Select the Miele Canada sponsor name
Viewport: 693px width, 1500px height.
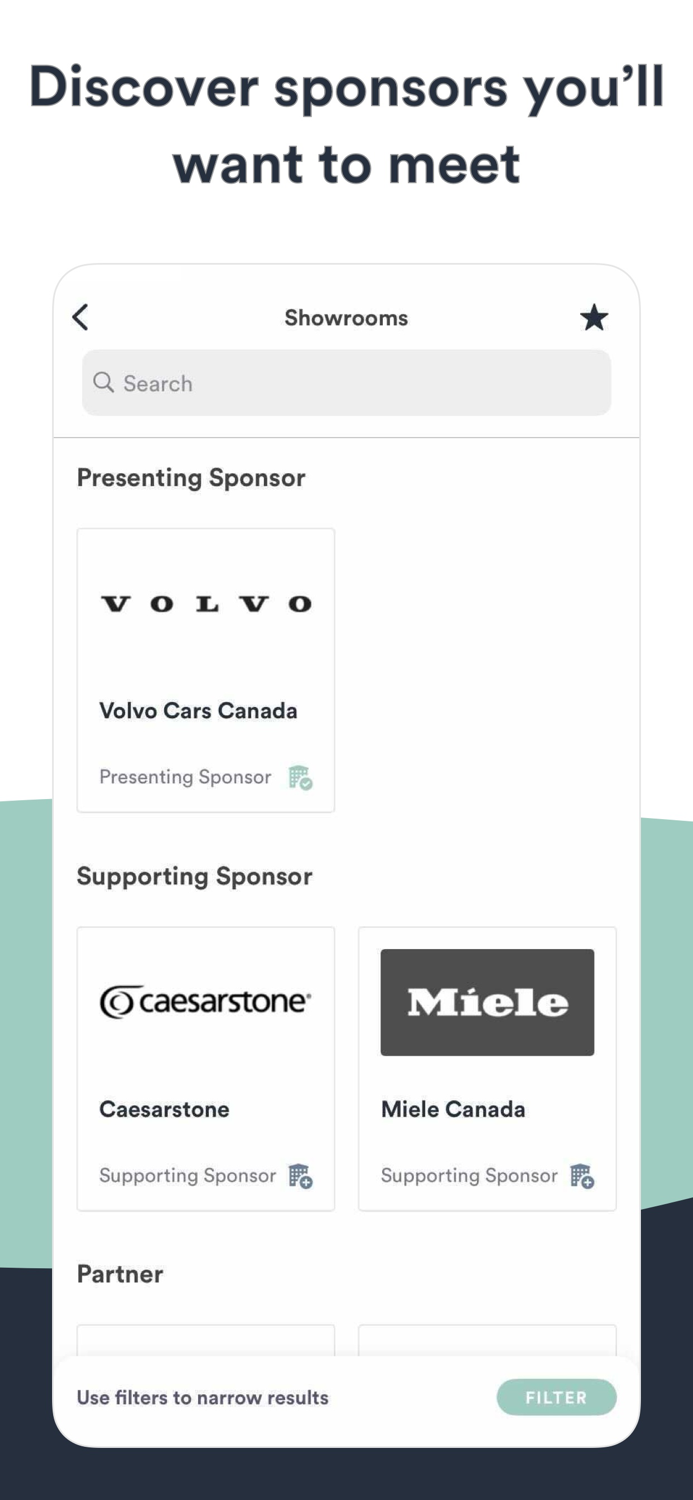(453, 1109)
